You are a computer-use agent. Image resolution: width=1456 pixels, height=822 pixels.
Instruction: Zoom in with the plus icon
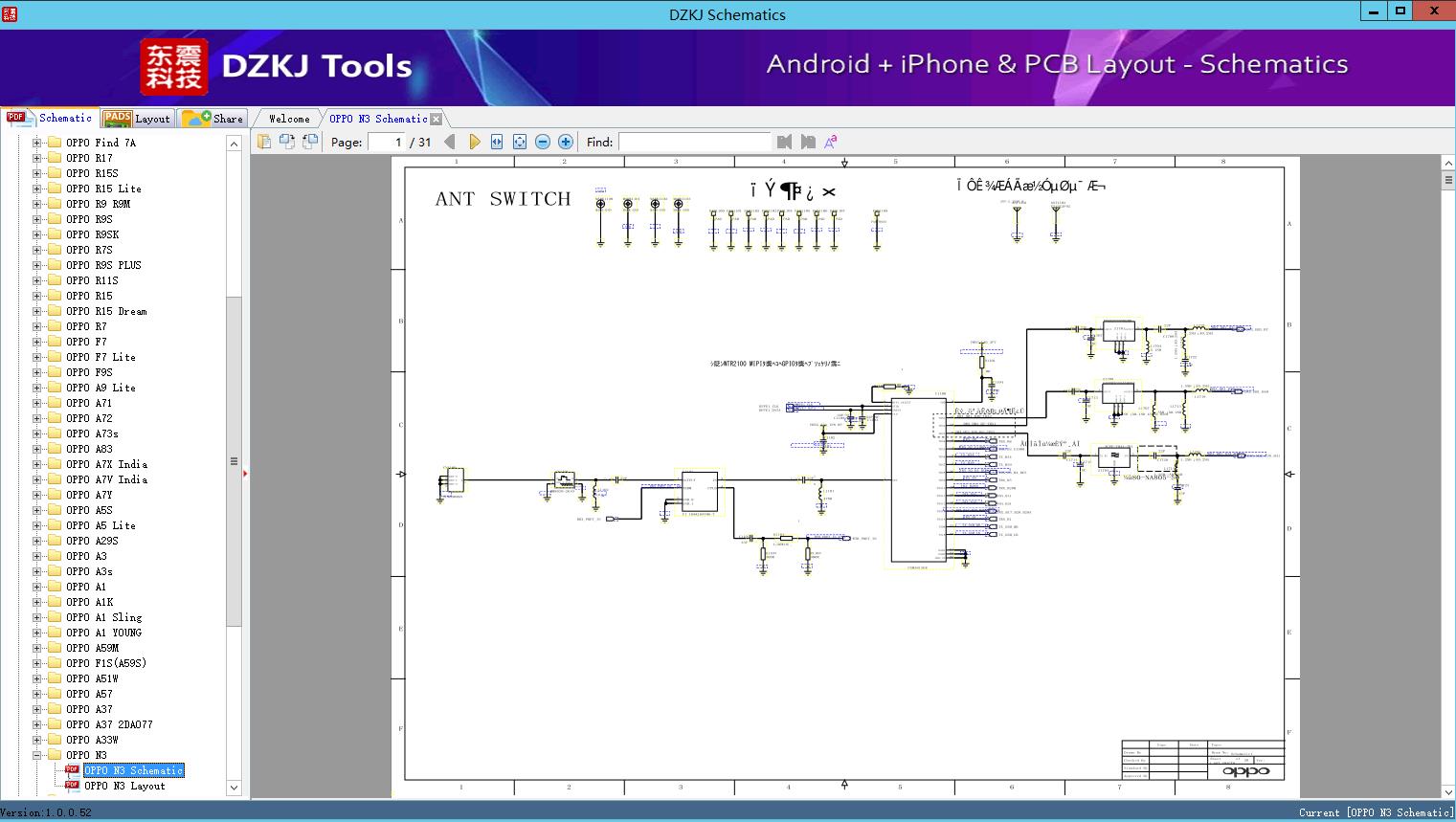(x=566, y=142)
